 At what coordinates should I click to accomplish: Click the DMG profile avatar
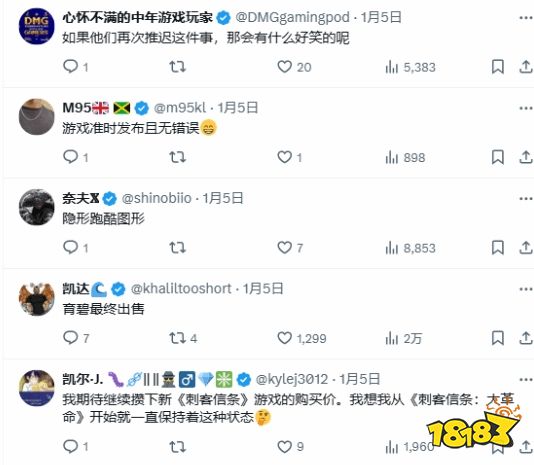click(36, 26)
